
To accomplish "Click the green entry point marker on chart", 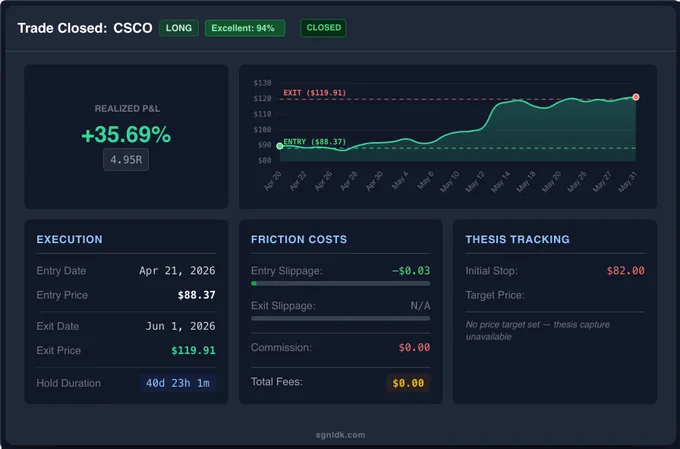I will [x=280, y=146].
